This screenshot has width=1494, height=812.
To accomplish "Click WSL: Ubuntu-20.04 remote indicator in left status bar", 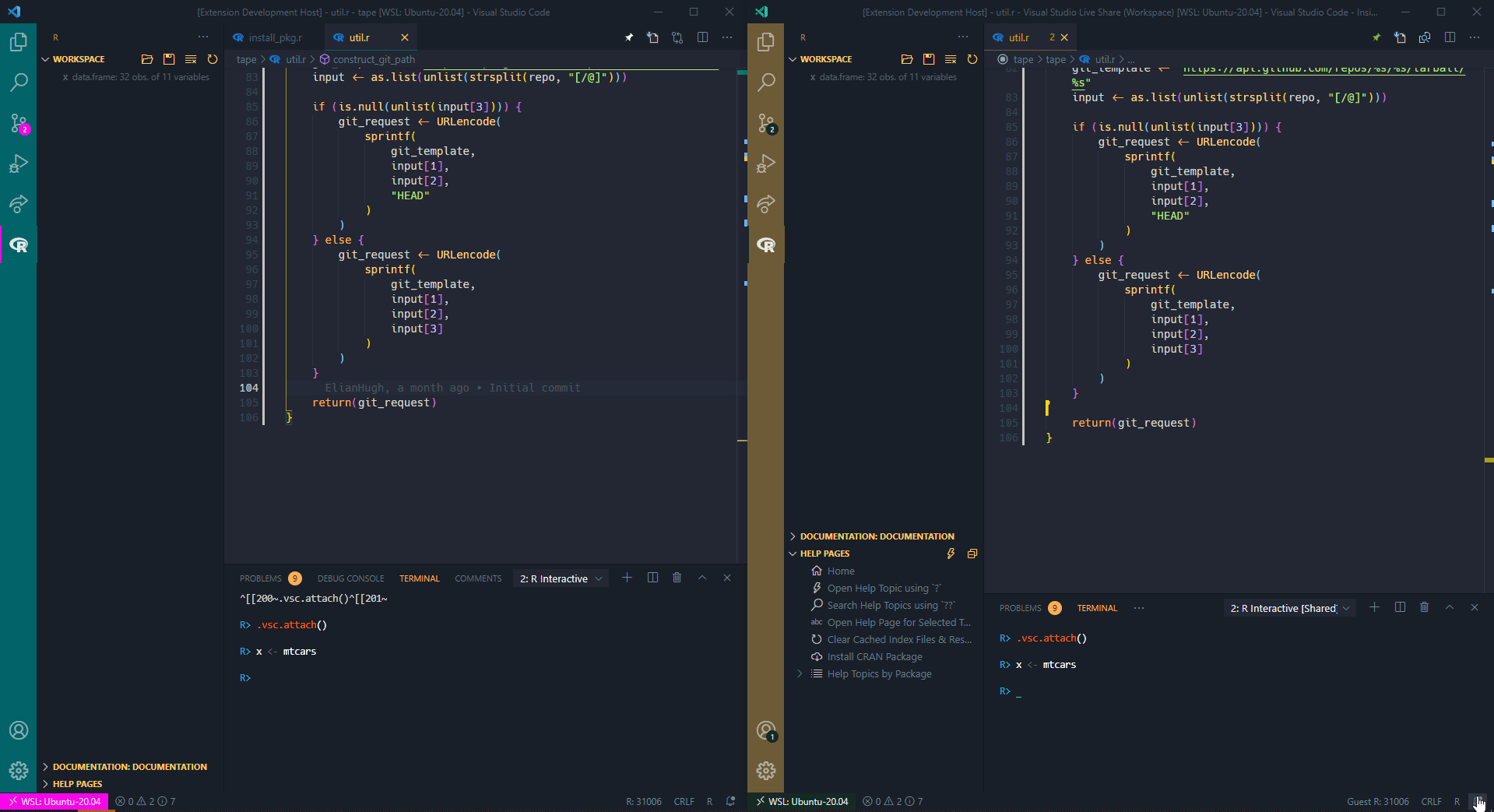I will [x=54, y=802].
